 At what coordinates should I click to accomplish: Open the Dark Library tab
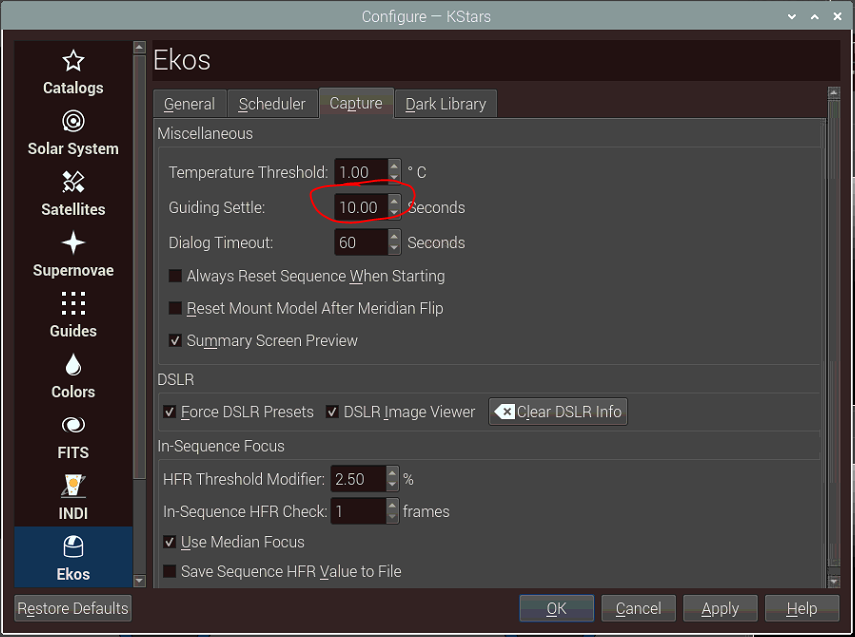[445, 104]
